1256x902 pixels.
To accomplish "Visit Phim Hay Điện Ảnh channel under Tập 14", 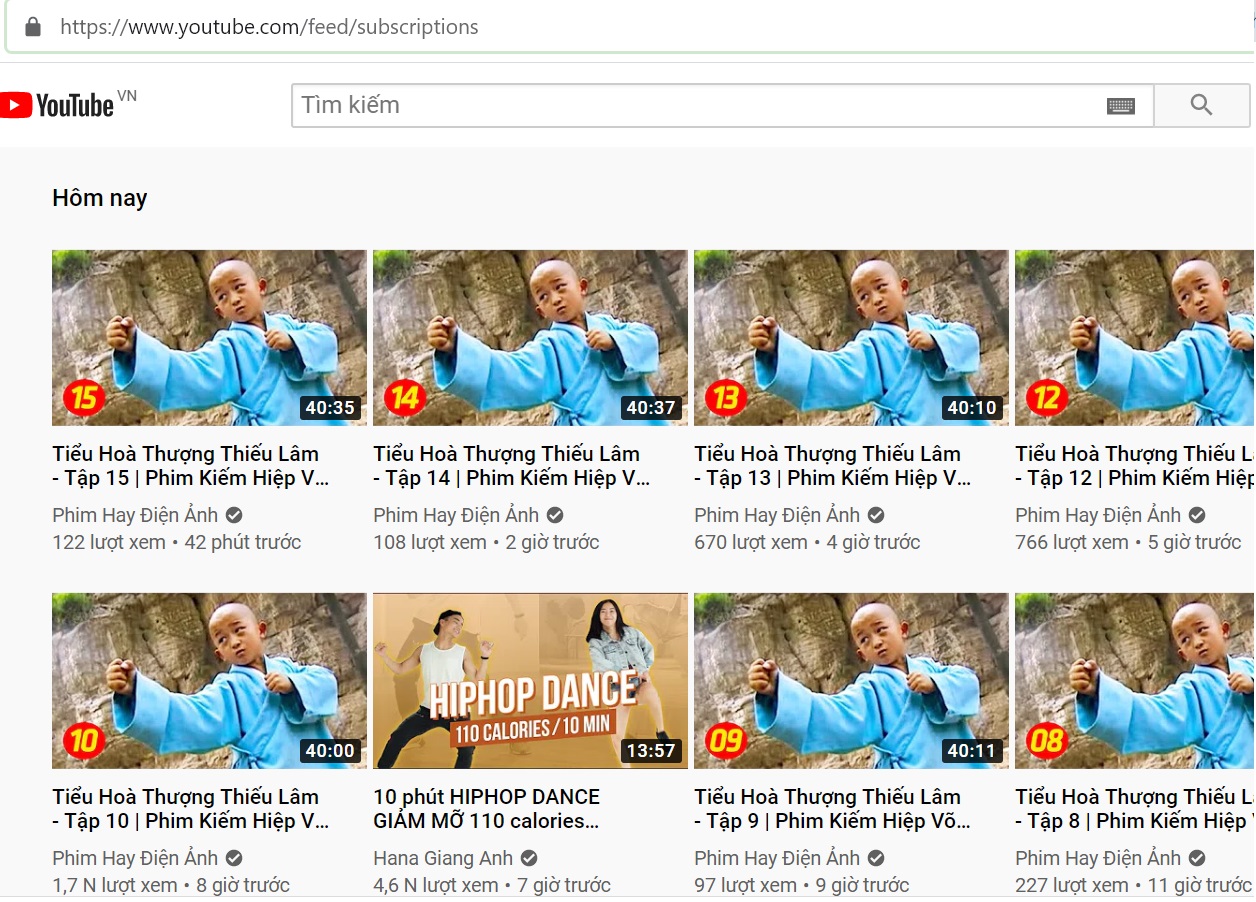I will click(456, 515).
